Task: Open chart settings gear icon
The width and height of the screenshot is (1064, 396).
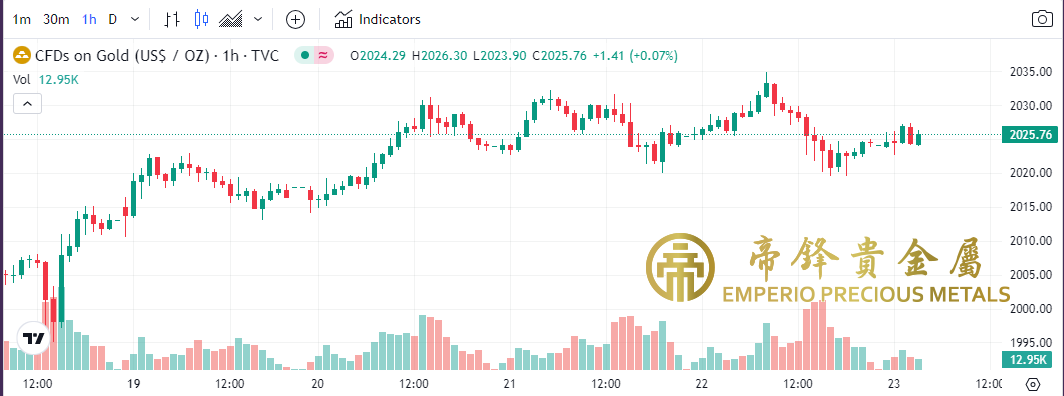Action: pyautogui.click(x=1032, y=383)
